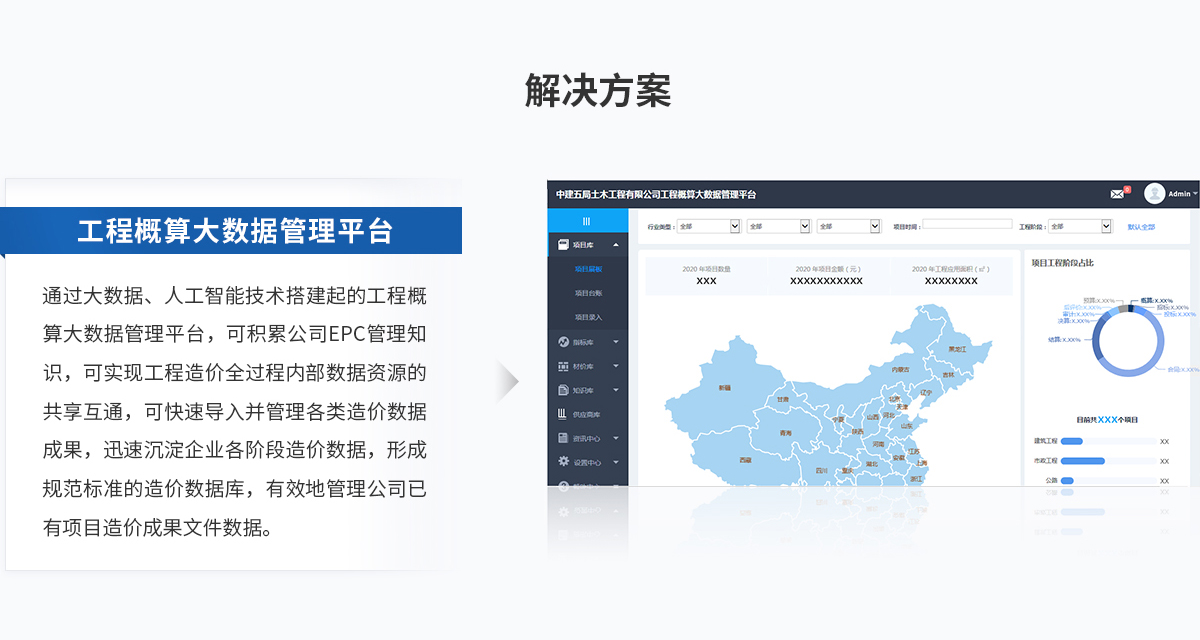Click the 材价库 grid icon
The width and height of the screenshot is (1200, 640).
click(x=563, y=366)
